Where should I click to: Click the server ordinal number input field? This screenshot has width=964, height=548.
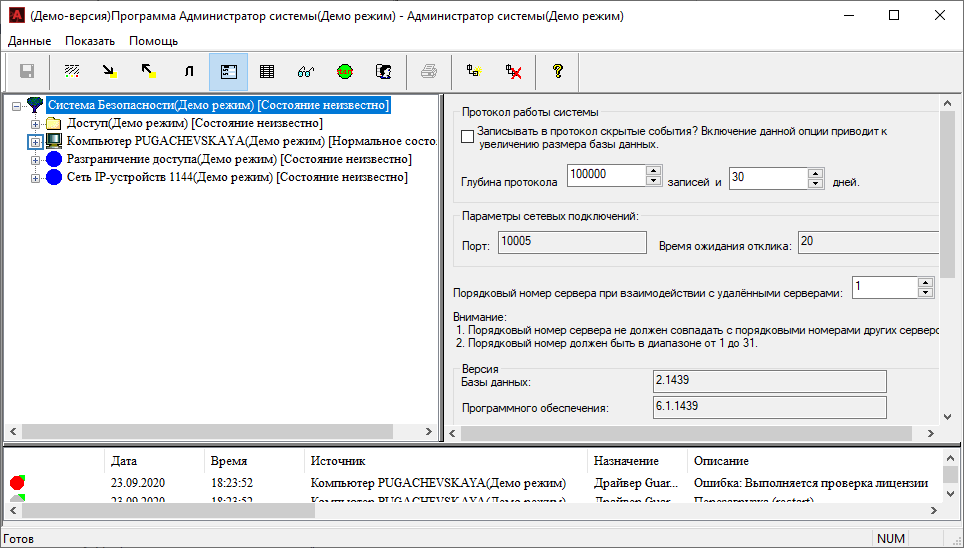(884, 288)
